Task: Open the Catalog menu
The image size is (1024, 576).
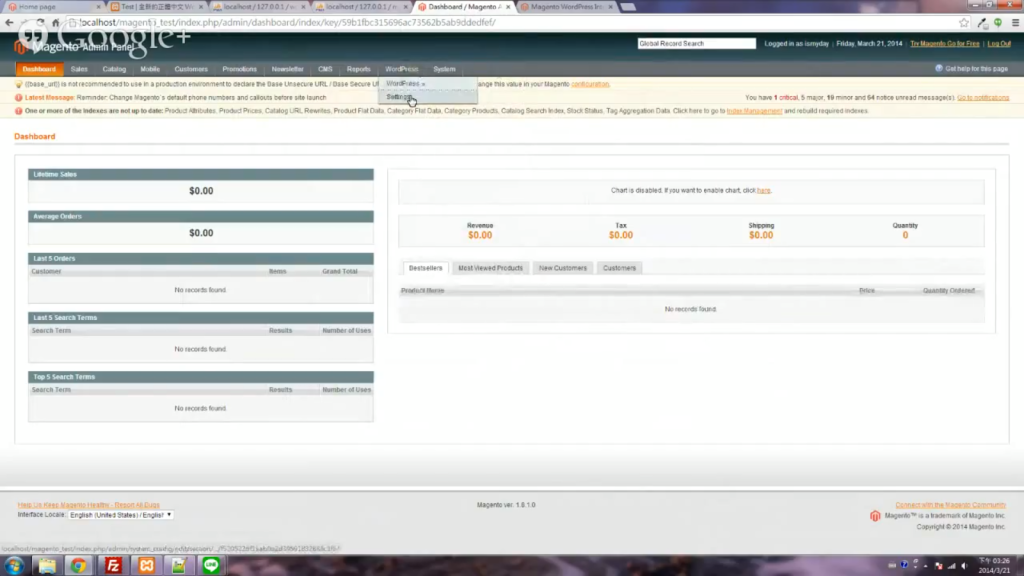Action: click(x=114, y=69)
